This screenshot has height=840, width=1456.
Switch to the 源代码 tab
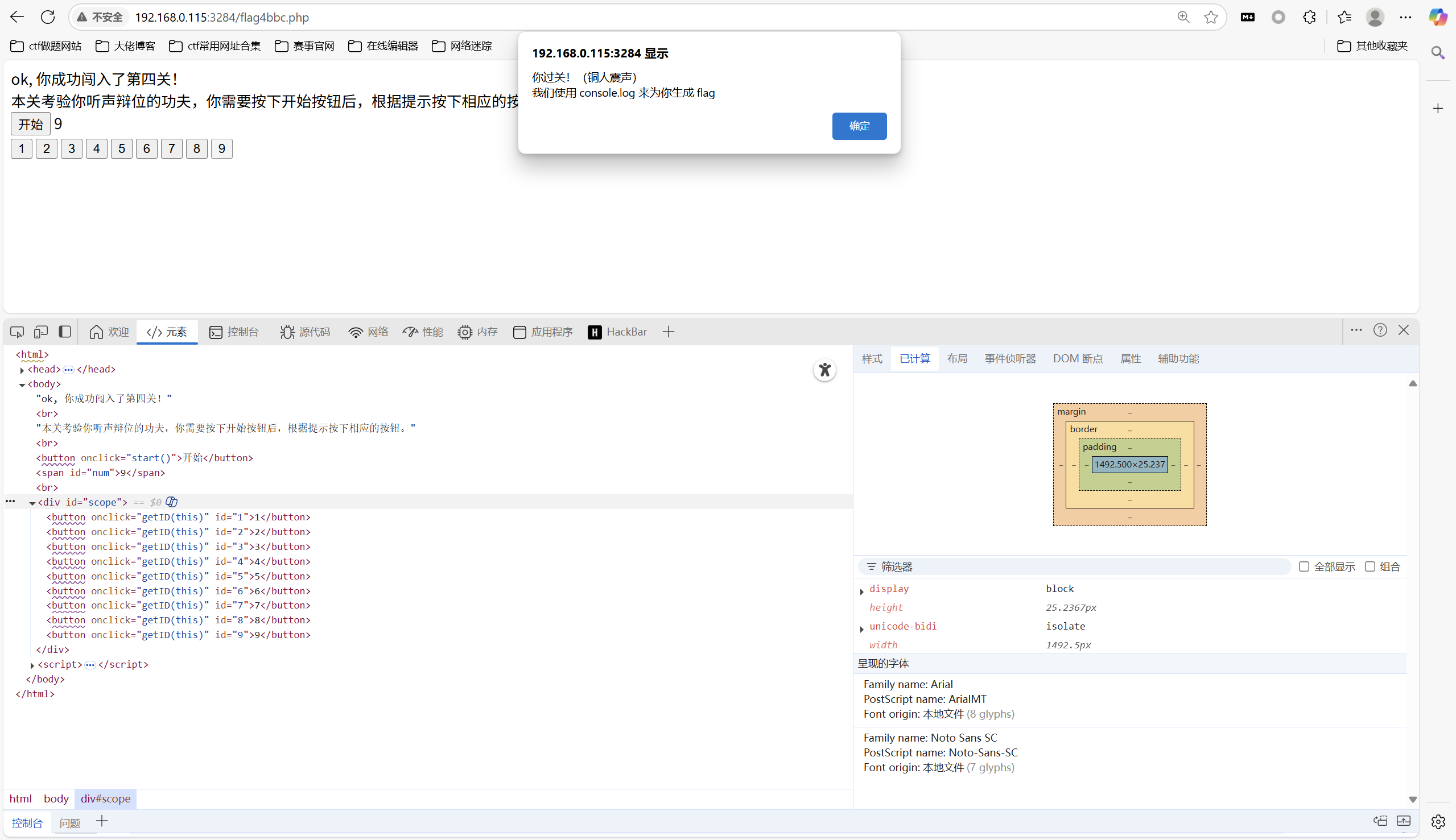(x=305, y=332)
